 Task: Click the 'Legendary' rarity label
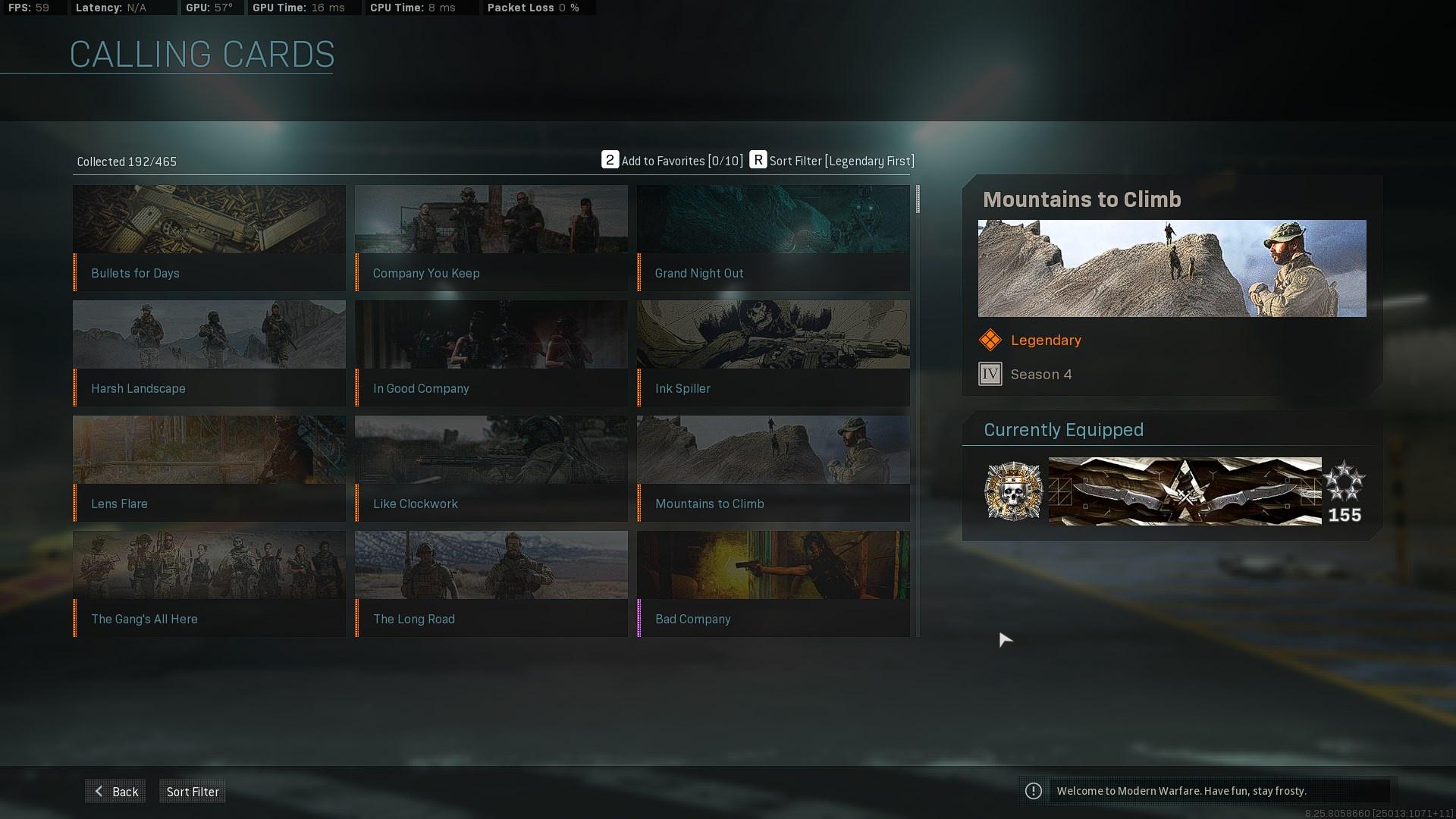click(x=1046, y=340)
